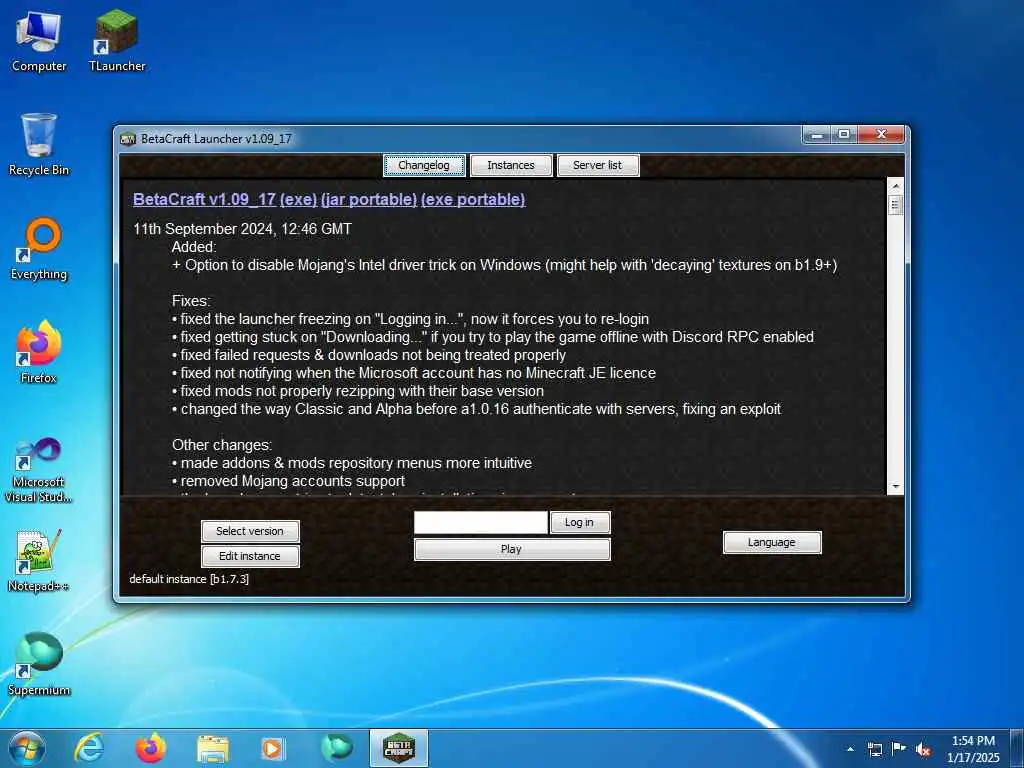The width and height of the screenshot is (1024, 768).
Task: Click the changelog scrollbar thumb
Action: [895, 204]
